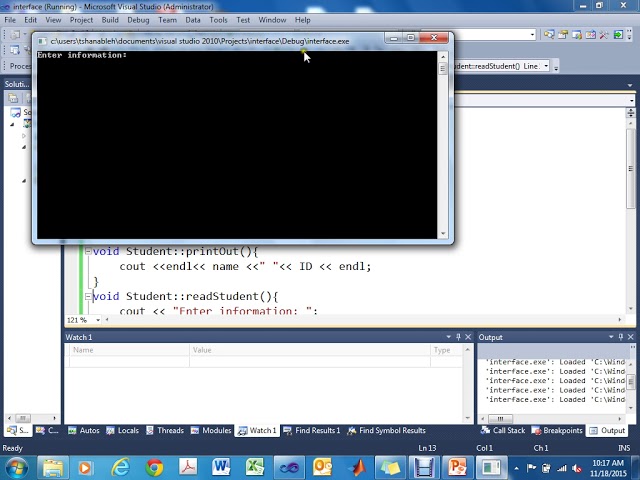Open the Team menu
Screen dimensions: 640x480
(167, 20)
